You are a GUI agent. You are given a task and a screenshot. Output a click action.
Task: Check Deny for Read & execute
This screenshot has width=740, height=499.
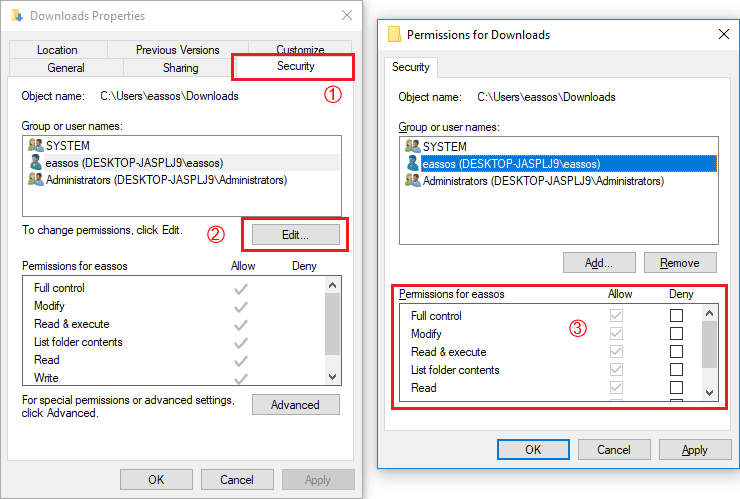coord(677,352)
